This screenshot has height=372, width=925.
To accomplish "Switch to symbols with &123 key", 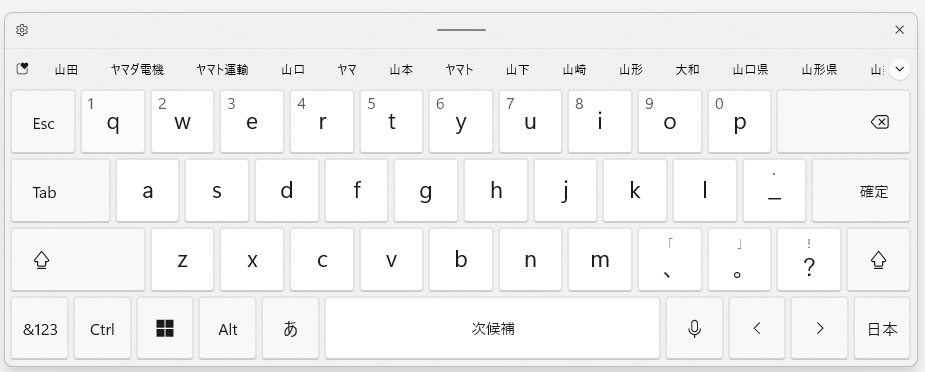I will click(x=40, y=328).
